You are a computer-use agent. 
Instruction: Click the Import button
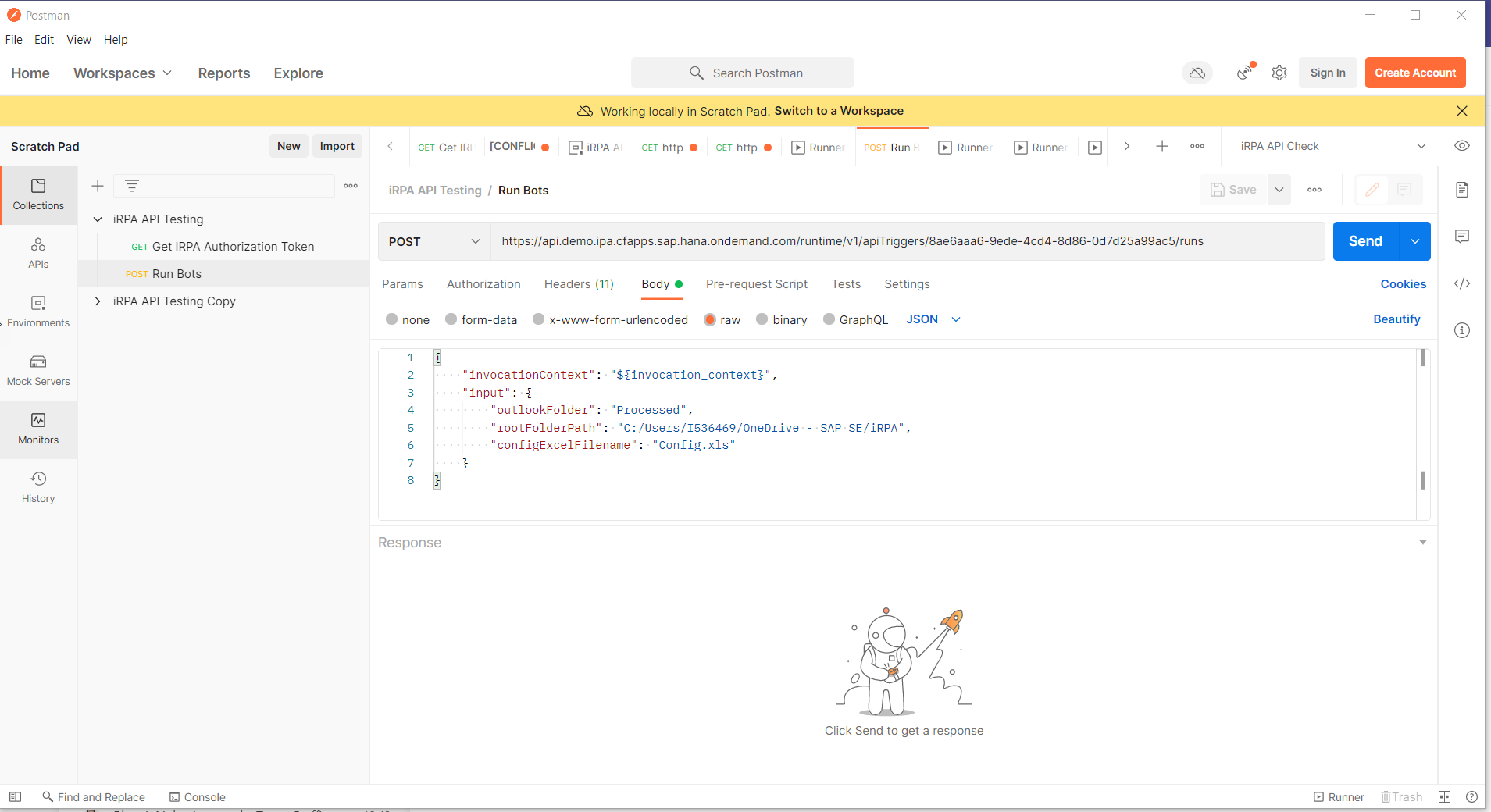click(337, 146)
